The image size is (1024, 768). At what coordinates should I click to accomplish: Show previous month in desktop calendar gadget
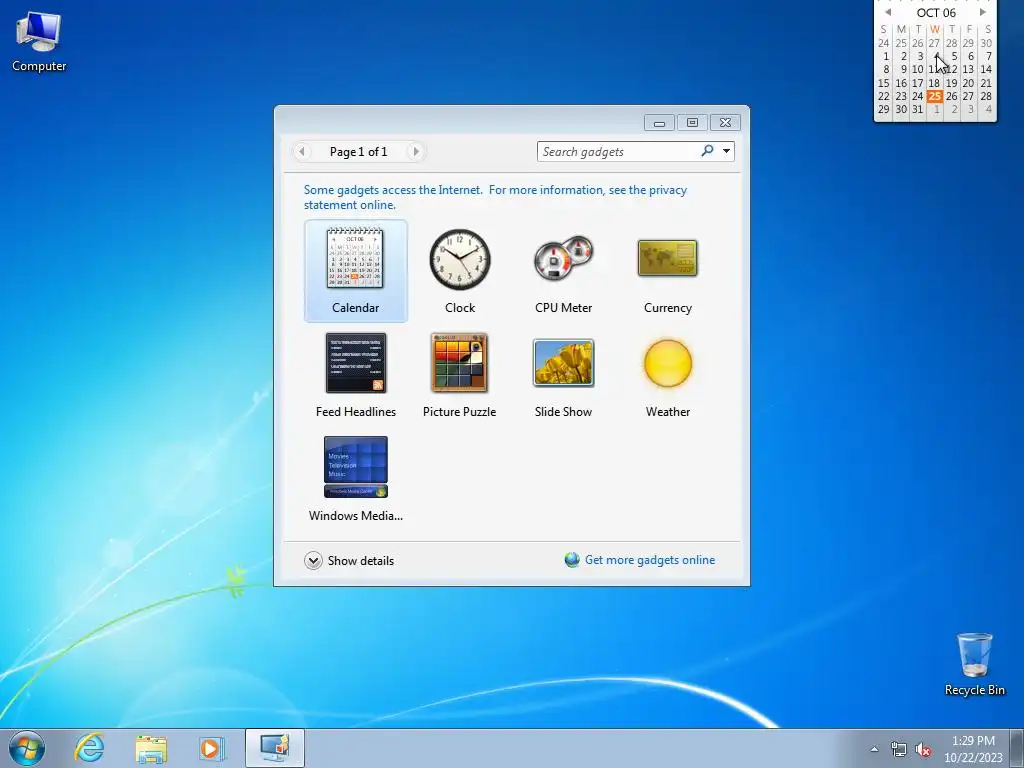pyautogui.click(x=888, y=12)
